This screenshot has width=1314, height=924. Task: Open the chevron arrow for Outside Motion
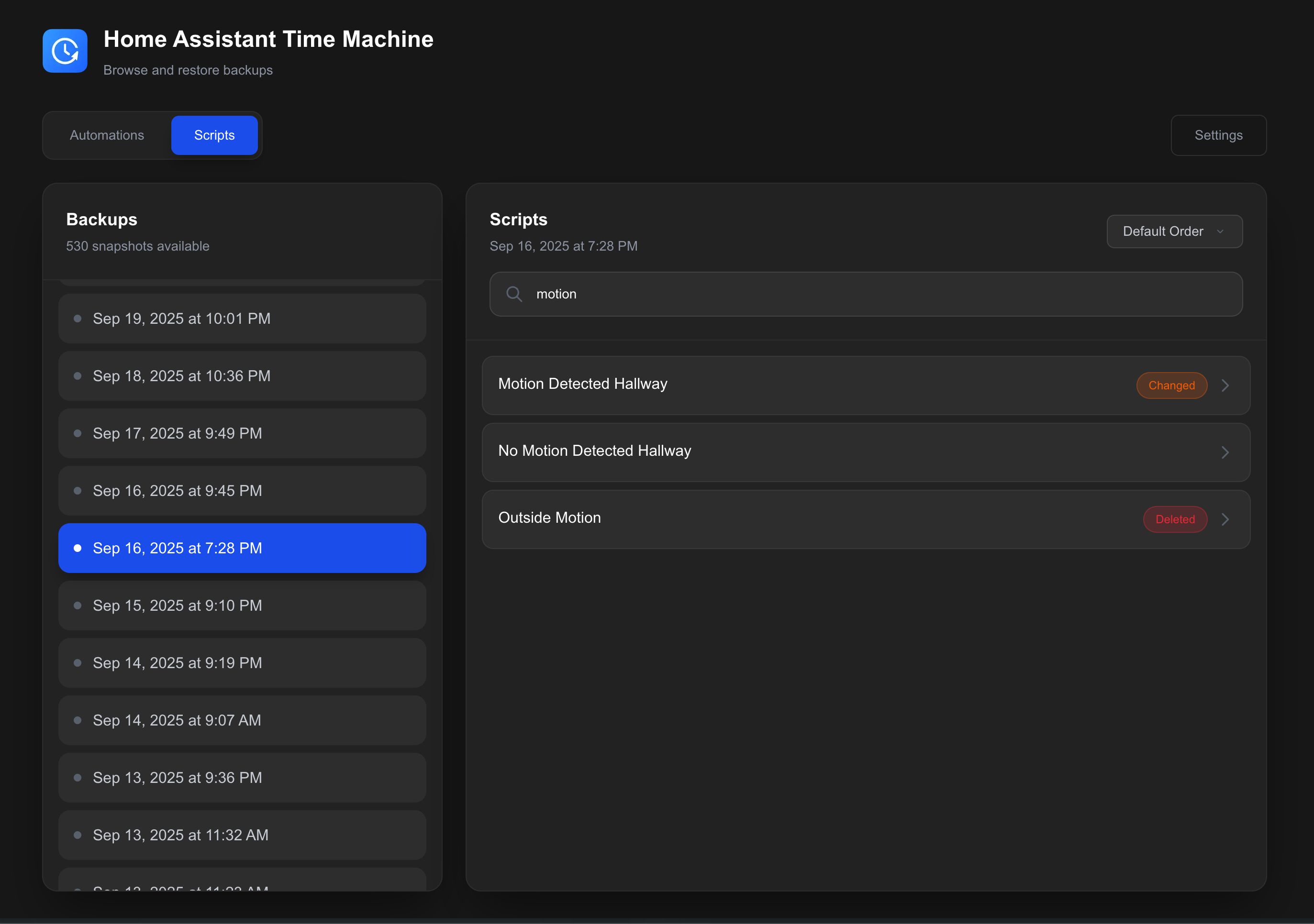[1225, 519]
